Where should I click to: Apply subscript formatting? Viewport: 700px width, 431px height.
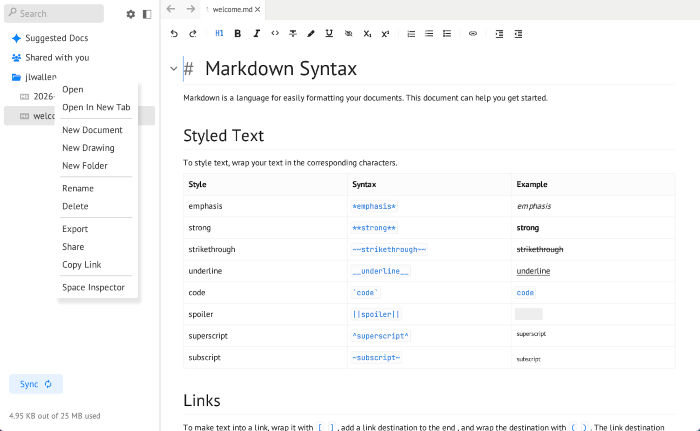click(x=367, y=33)
